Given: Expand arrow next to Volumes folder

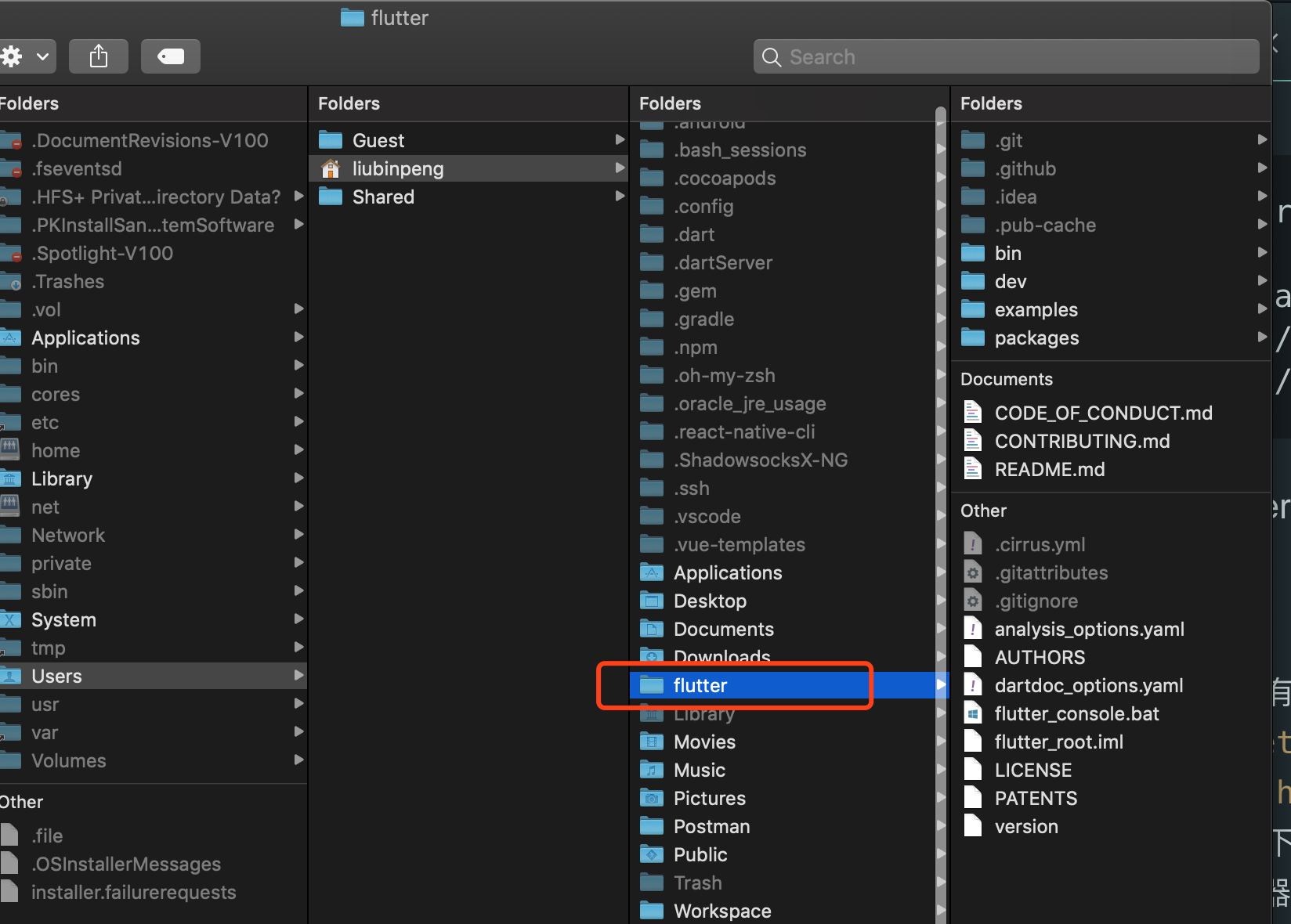Looking at the screenshot, I should point(298,760).
